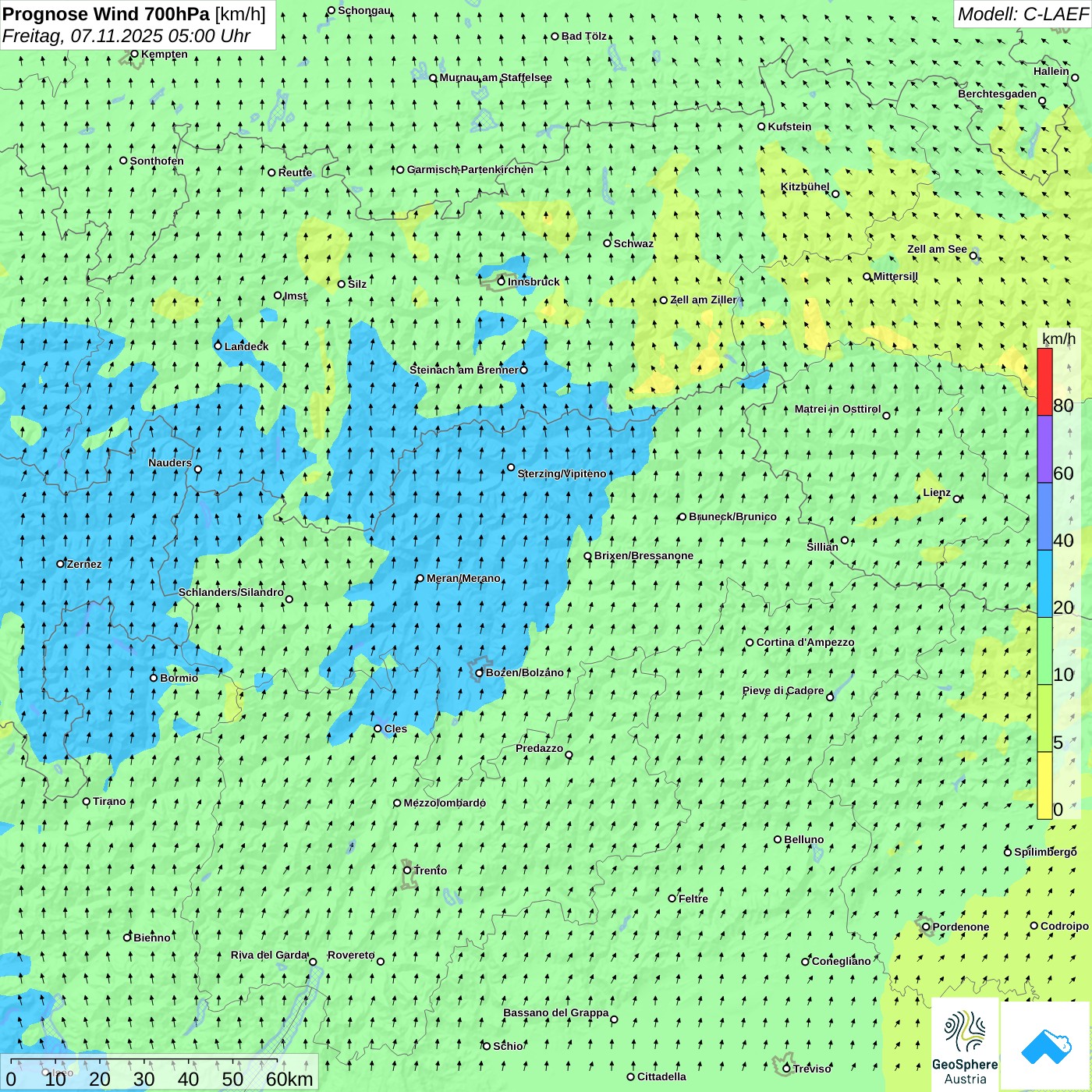Click the light blue 20 km/h legend color

[1044, 584]
